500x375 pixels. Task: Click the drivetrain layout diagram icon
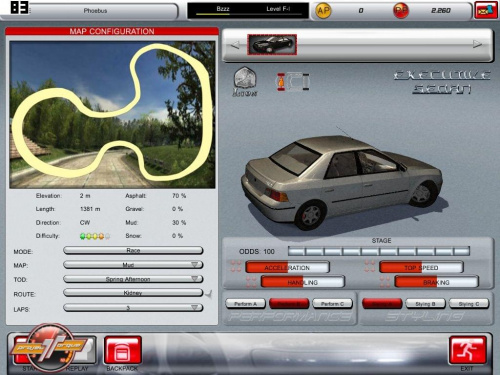click(x=293, y=82)
